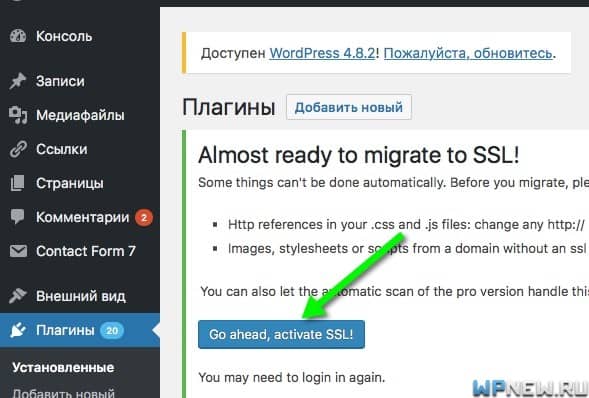Click the Внешний вид paintbrush icon

click(x=18, y=296)
